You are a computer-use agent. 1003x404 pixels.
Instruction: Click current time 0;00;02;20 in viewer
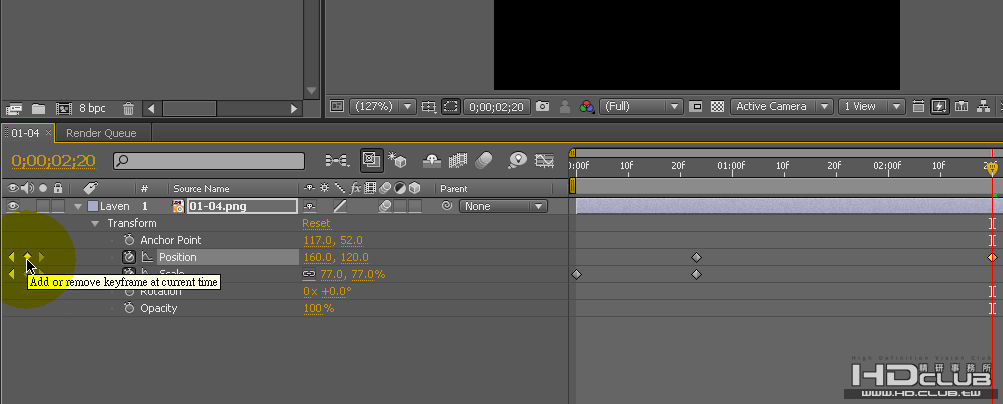pos(496,107)
